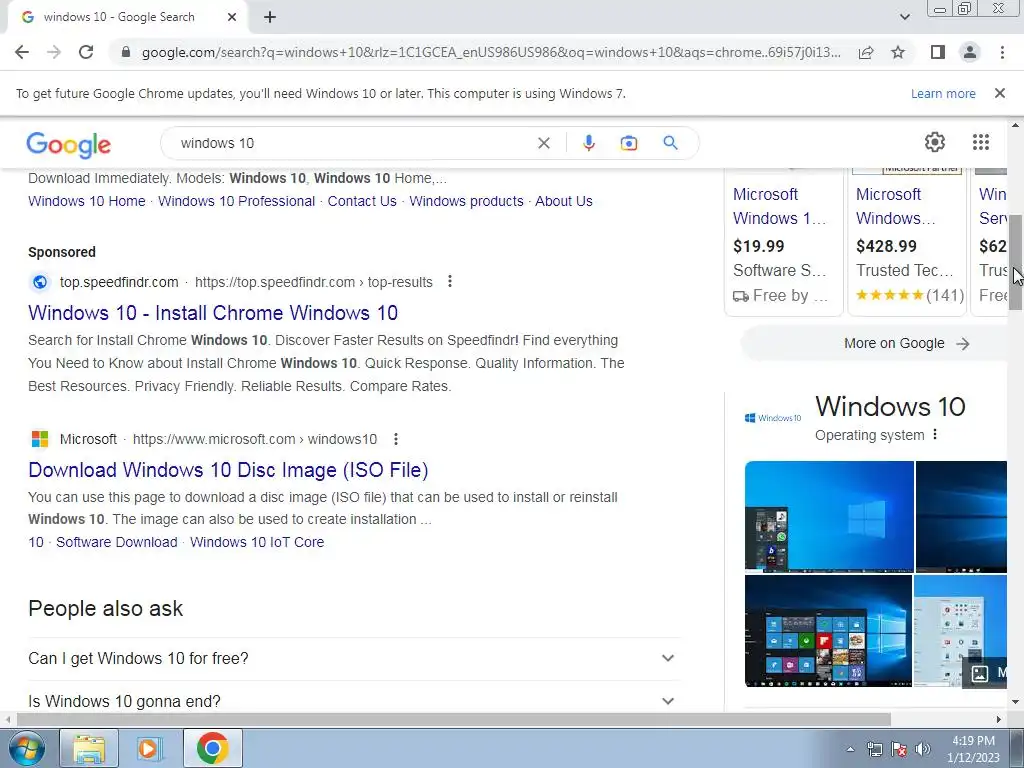
Task: Open Windows Explorer from the taskbar
Action: coord(89,748)
